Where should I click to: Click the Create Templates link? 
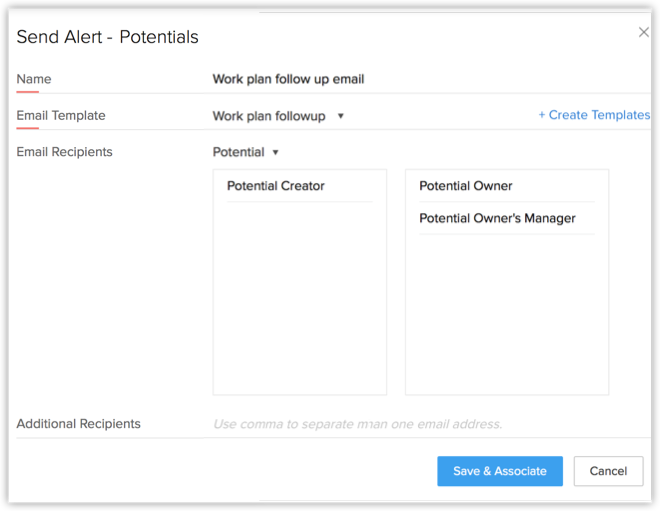pyautogui.click(x=594, y=115)
